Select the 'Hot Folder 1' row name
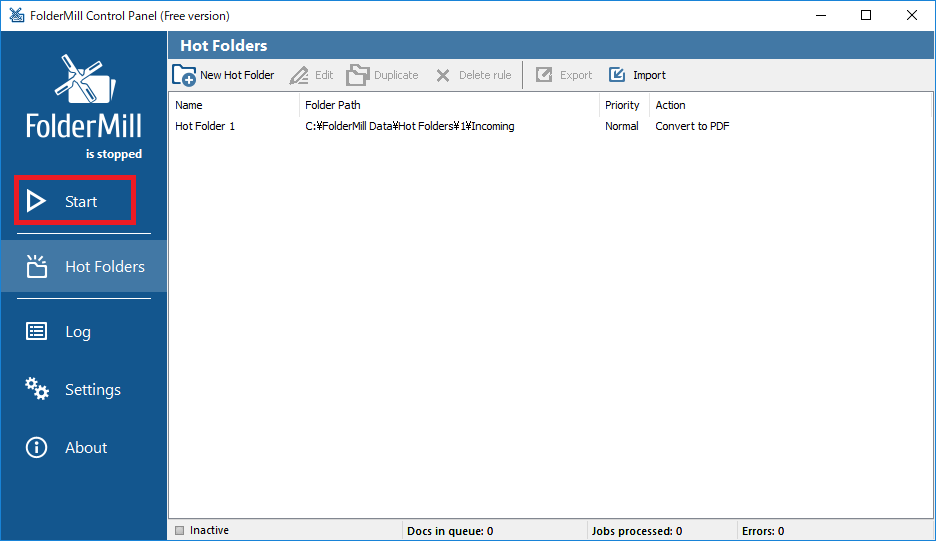 click(x=205, y=126)
